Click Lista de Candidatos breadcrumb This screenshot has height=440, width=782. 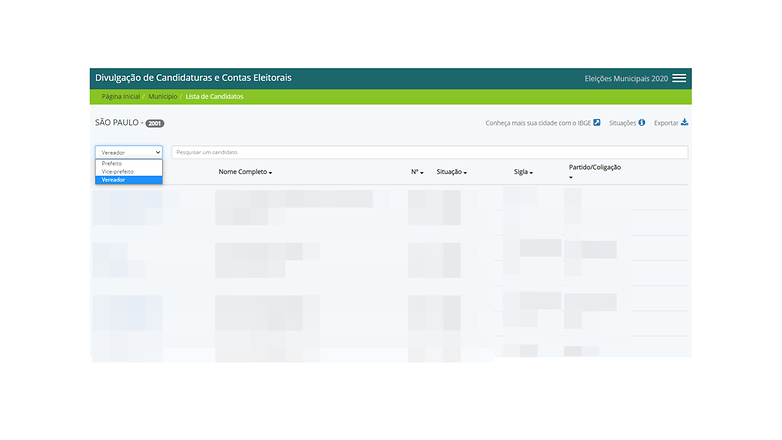click(x=214, y=97)
